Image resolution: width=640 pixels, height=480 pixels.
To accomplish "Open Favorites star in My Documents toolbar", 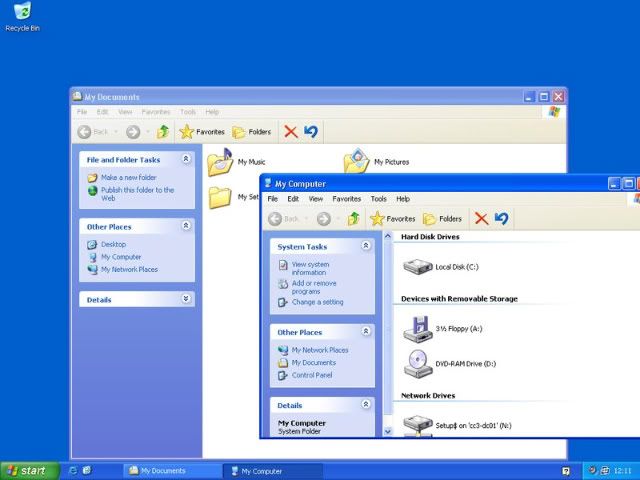I will tap(202, 131).
